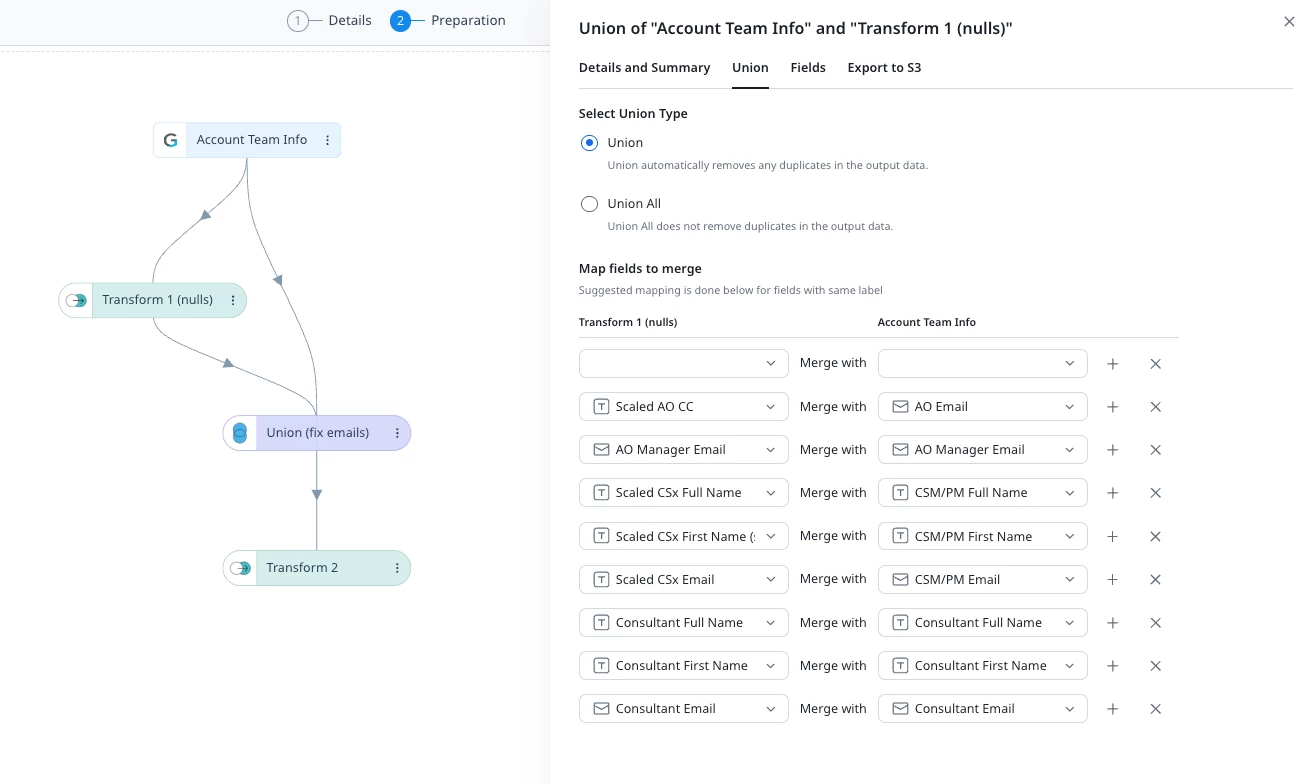Click the Transform 1 (nulls) transform icon

[x=76, y=300]
